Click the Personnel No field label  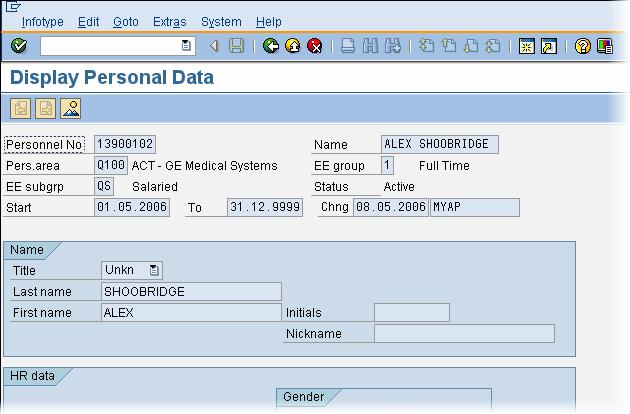[x=46, y=145]
